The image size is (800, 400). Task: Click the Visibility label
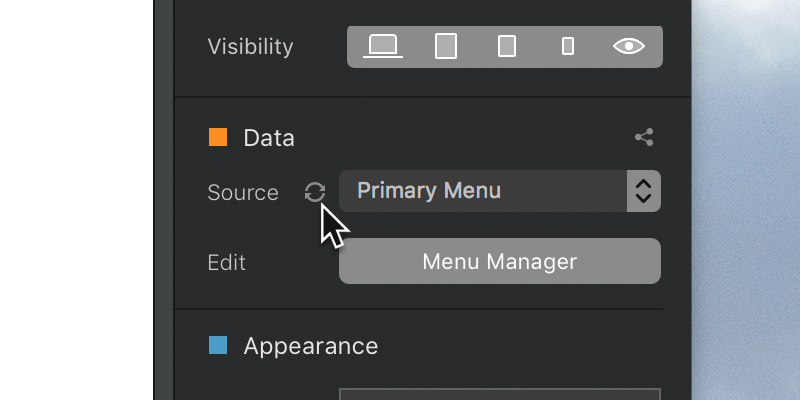[251, 47]
